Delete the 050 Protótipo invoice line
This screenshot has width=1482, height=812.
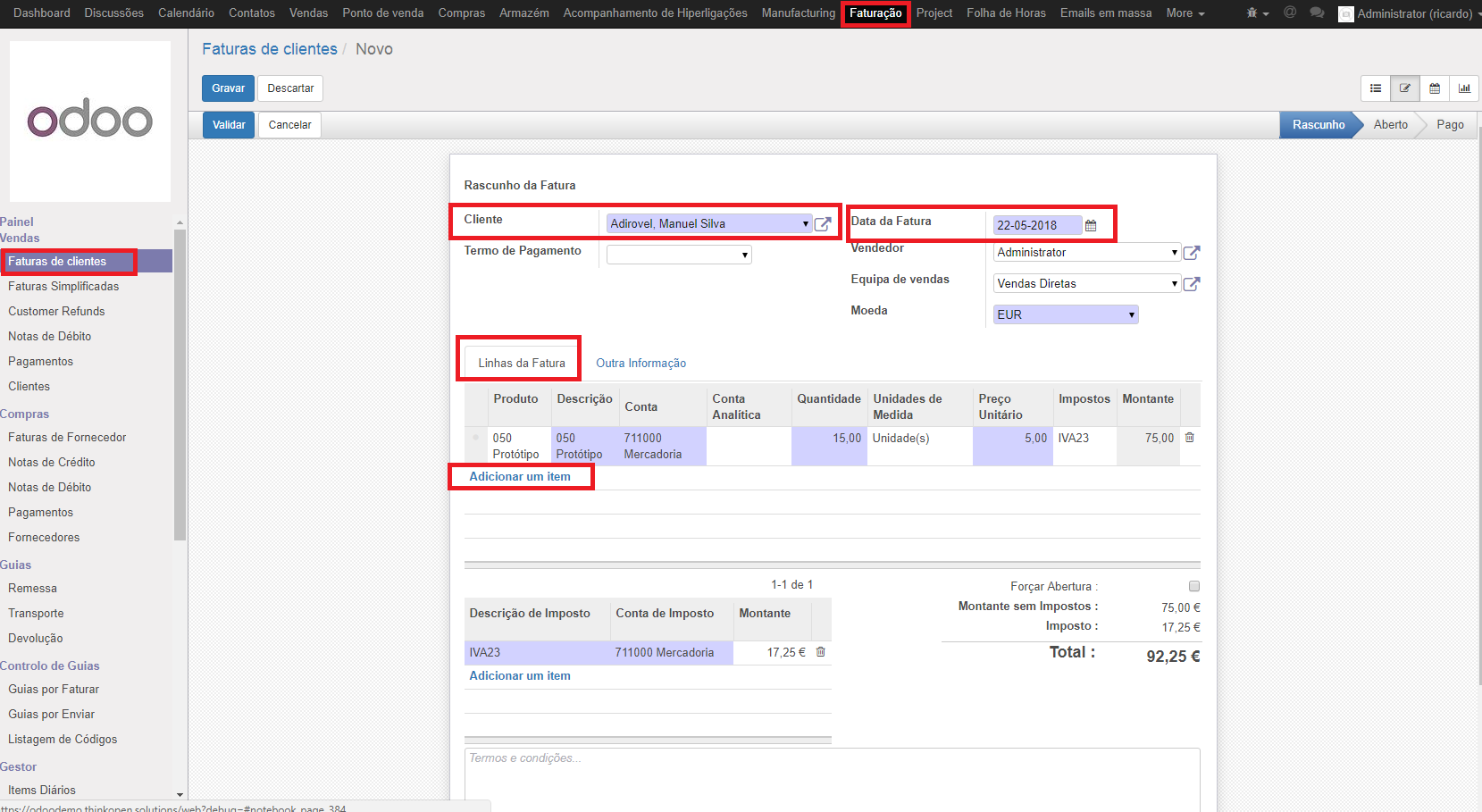point(1189,438)
